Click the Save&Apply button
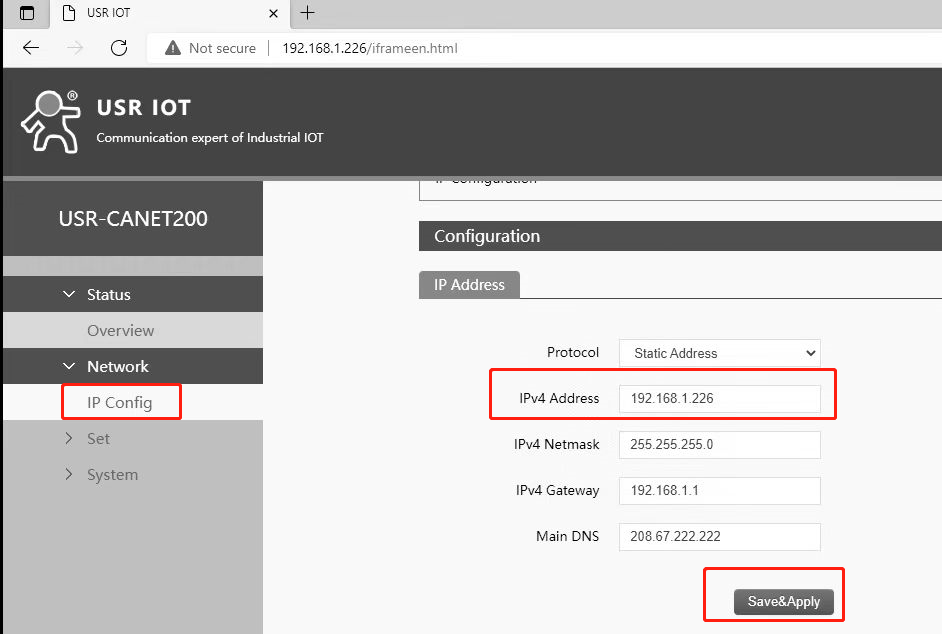The width and height of the screenshot is (942, 634). pyautogui.click(x=783, y=602)
